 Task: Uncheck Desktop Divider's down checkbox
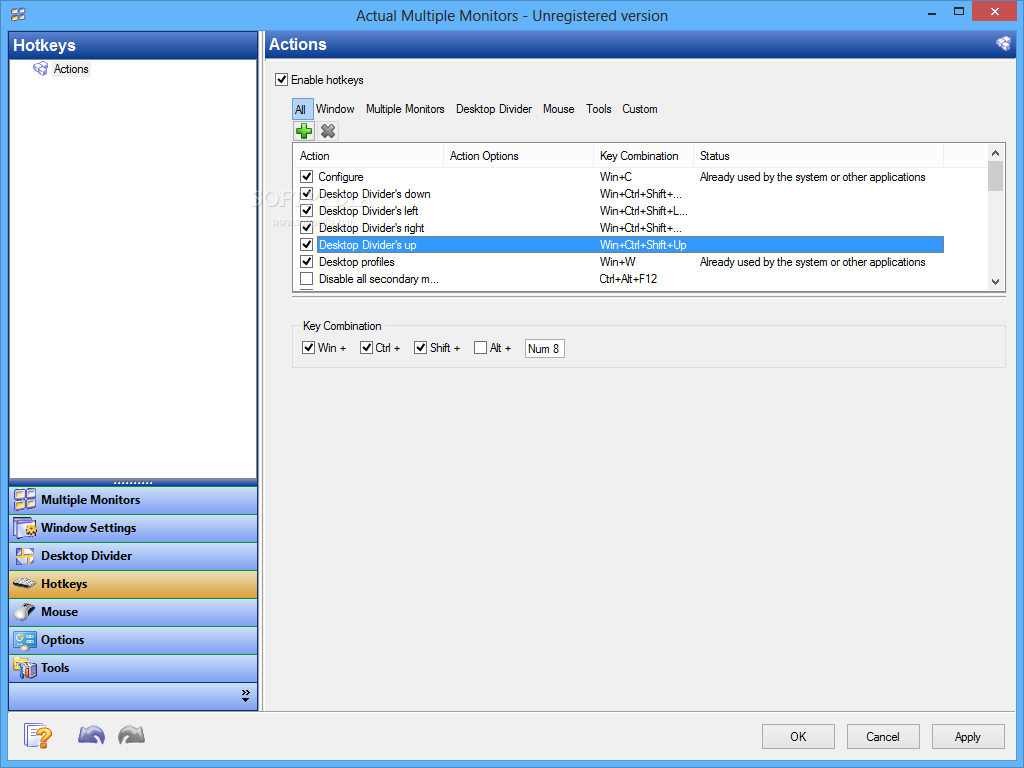click(306, 193)
